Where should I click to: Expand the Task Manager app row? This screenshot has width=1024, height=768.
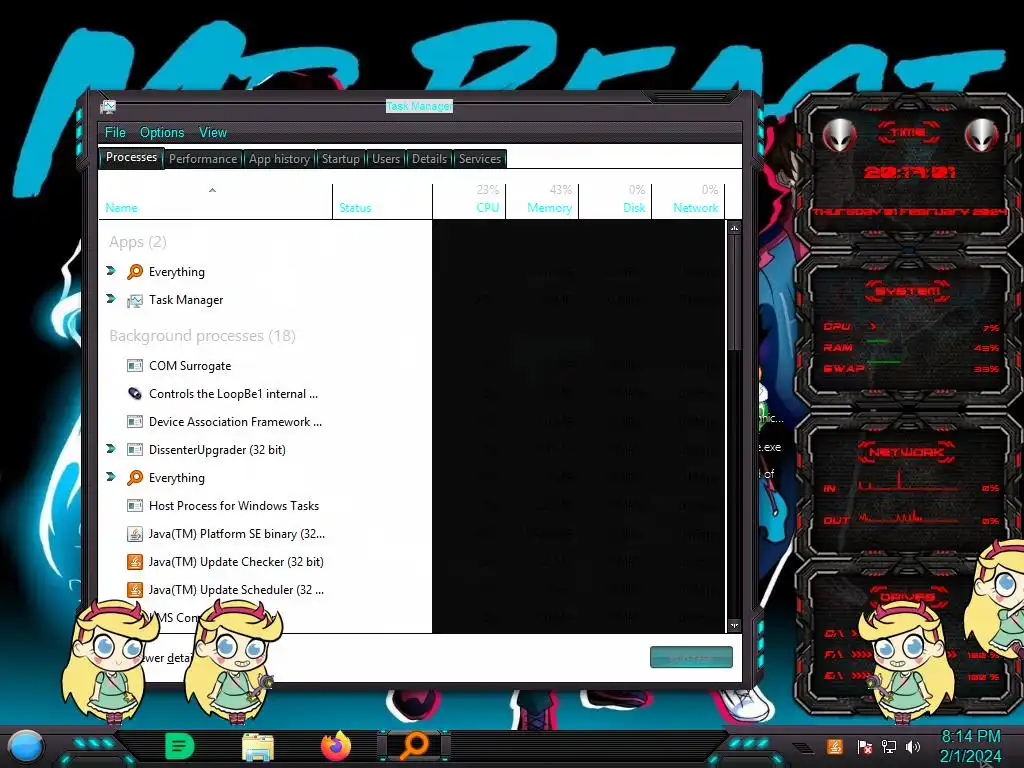click(111, 298)
